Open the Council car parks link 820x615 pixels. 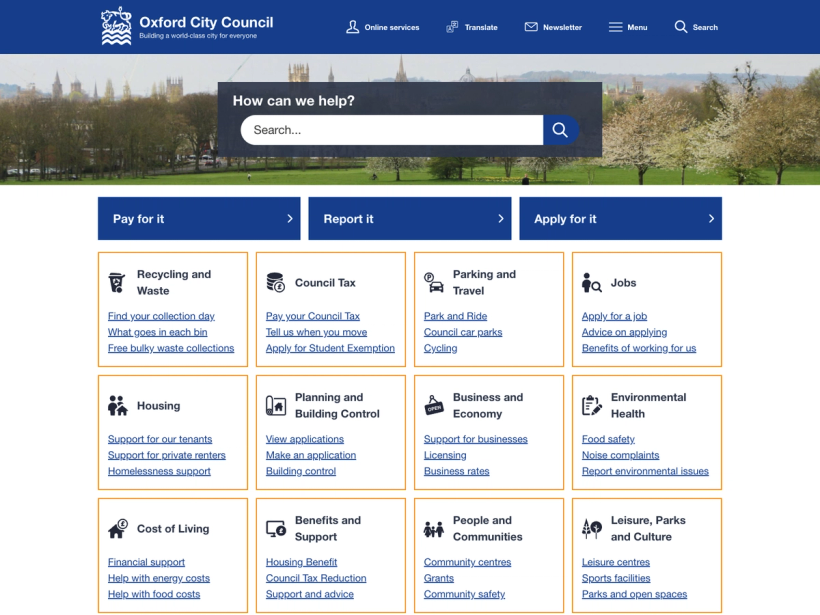(x=463, y=332)
